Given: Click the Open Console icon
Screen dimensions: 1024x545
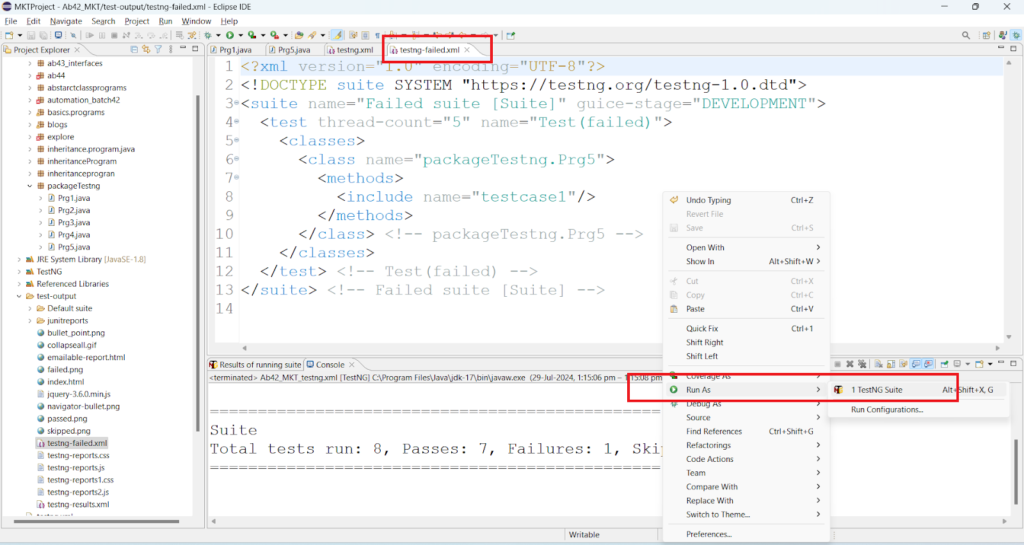Looking at the screenshot, I should (979, 364).
